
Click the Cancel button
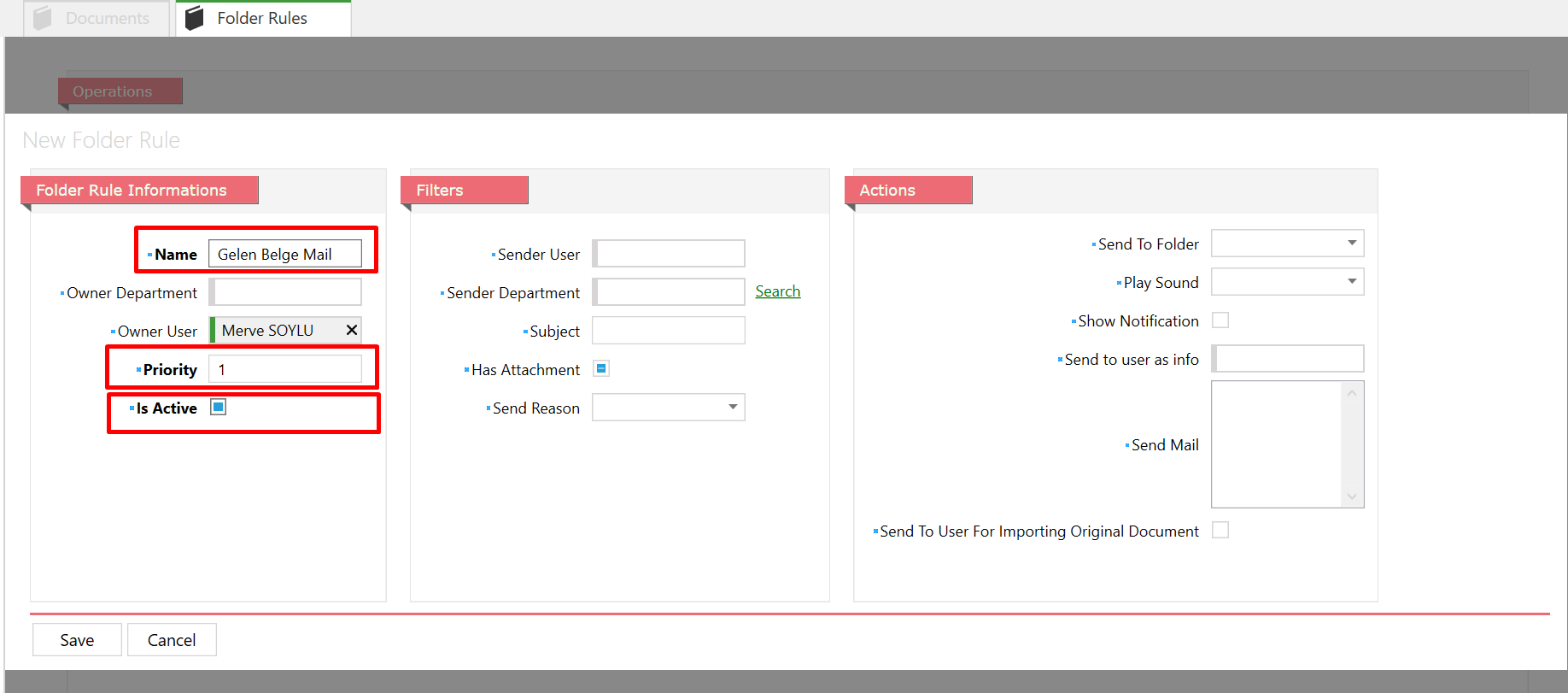point(172,640)
